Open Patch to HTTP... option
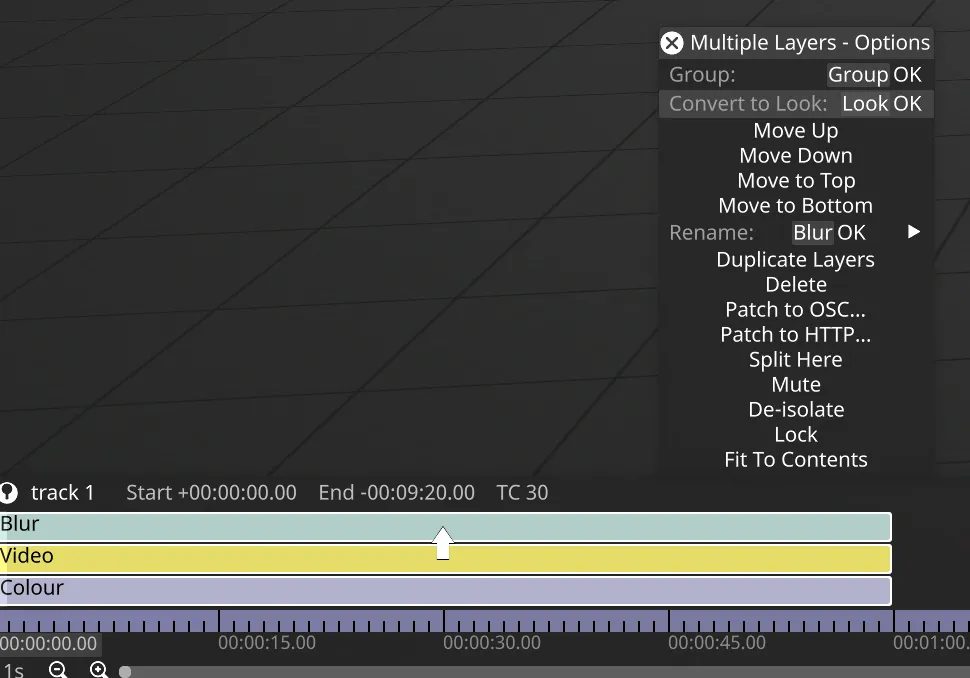Viewport: 970px width, 678px height. [796, 335]
